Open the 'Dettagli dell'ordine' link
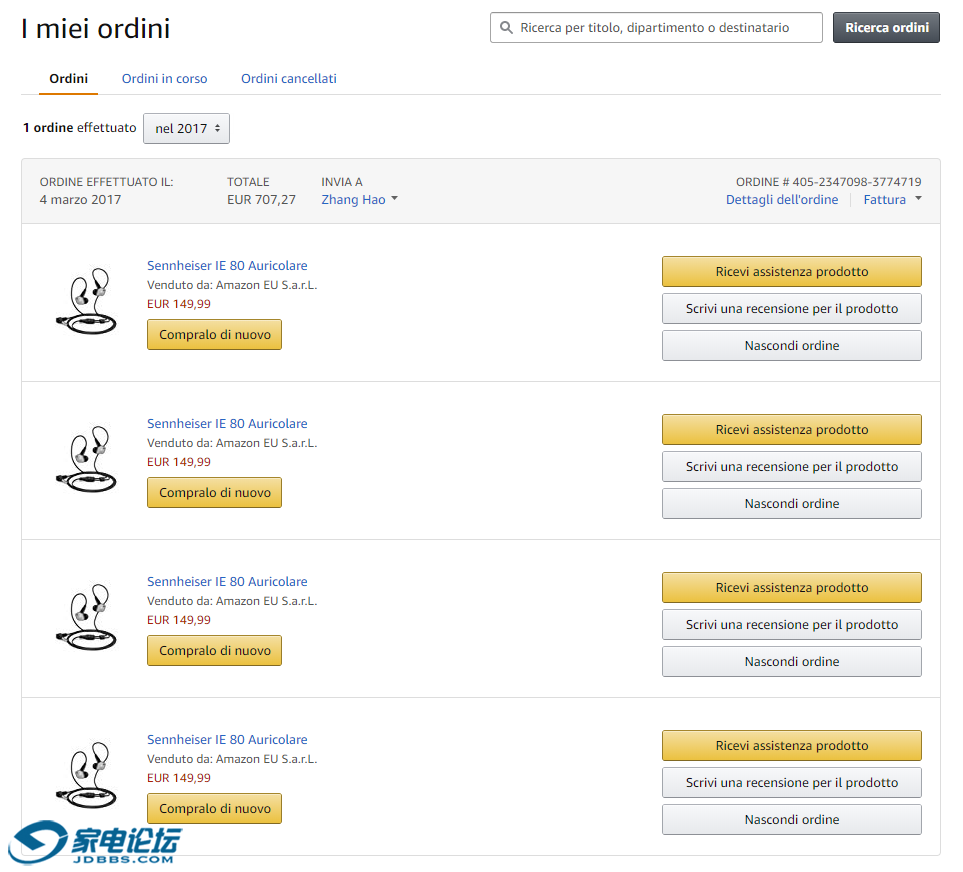The image size is (963, 872). pyautogui.click(x=781, y=200)
